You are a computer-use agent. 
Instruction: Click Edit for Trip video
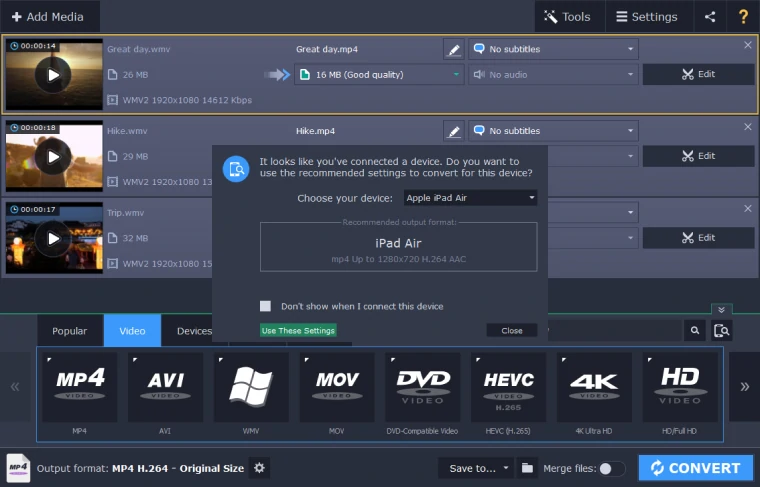[x=698, y=238]
